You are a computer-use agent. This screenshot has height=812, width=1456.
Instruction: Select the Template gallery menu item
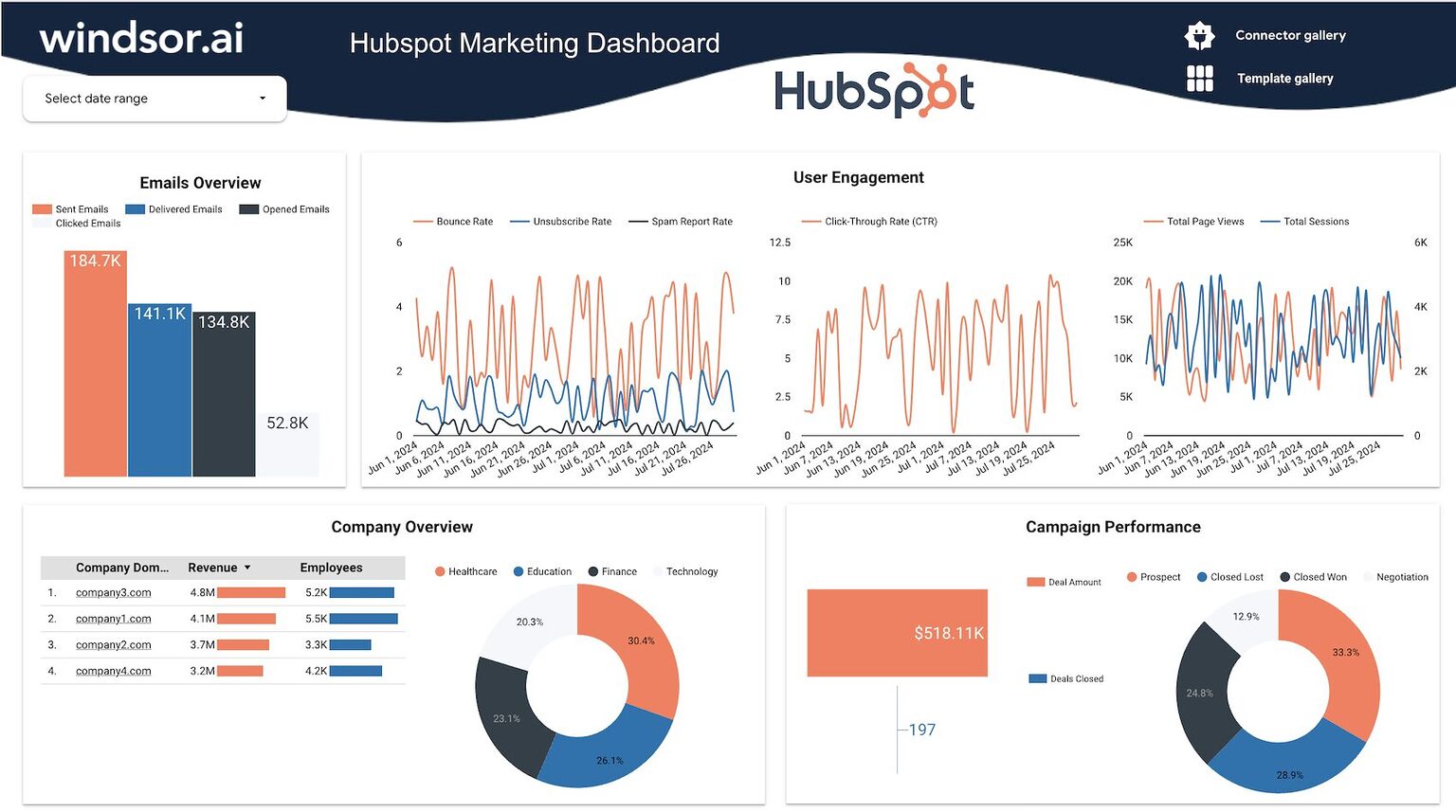(x=1285, y=78)
